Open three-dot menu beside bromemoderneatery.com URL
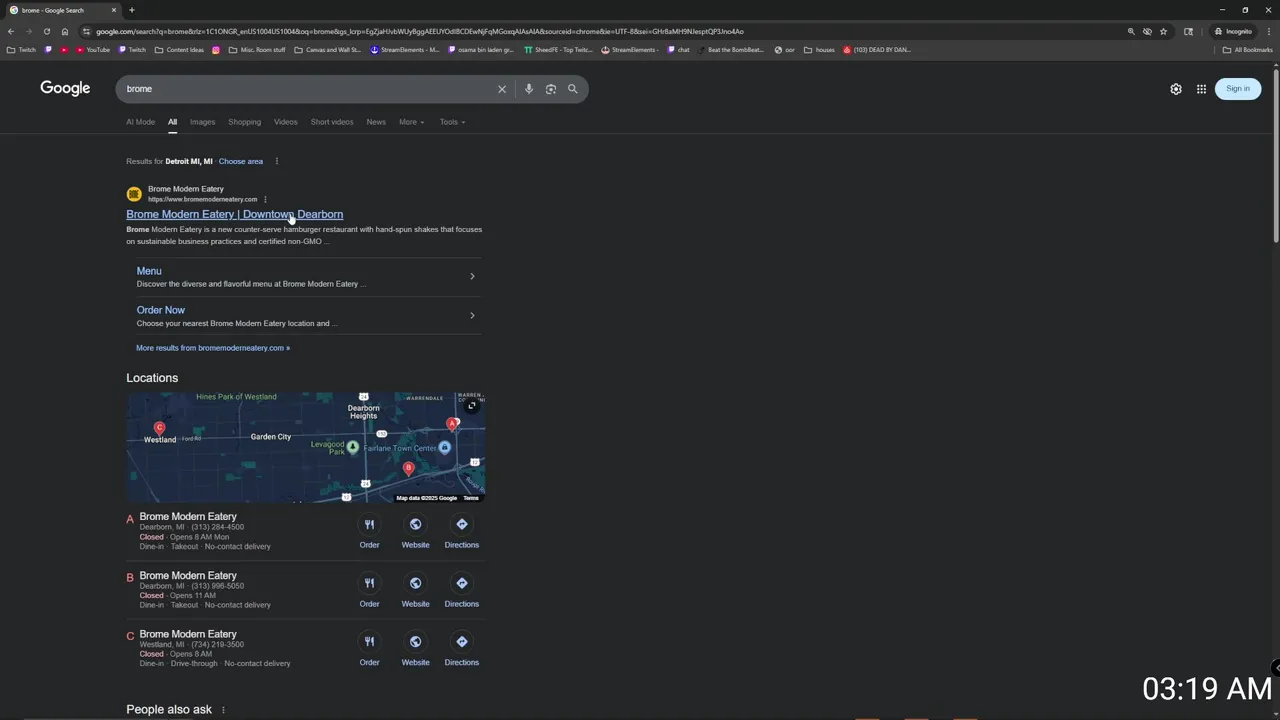 tap(265, 199)
